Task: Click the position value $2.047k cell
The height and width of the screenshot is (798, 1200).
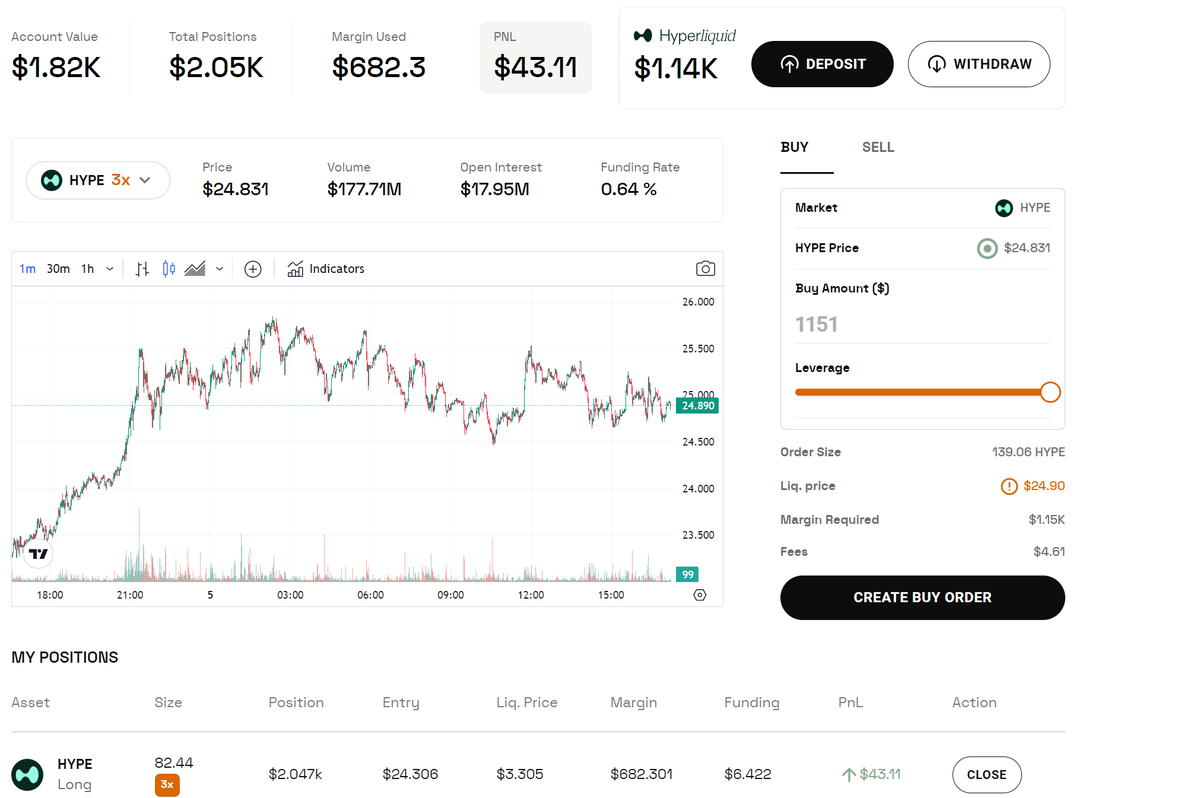Action: 296,774
